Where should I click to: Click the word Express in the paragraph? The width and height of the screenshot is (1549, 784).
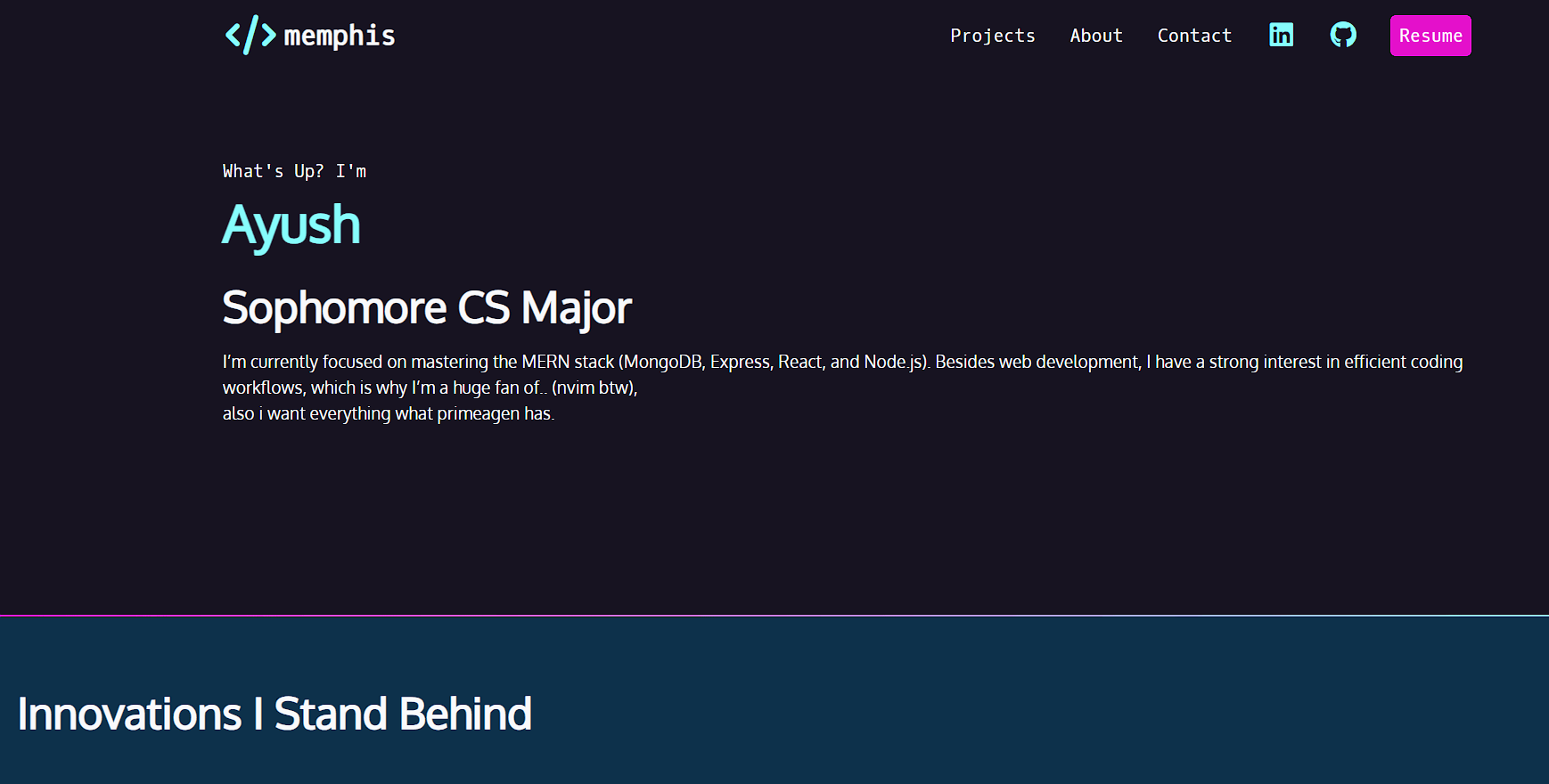click(x=741, y=362)
